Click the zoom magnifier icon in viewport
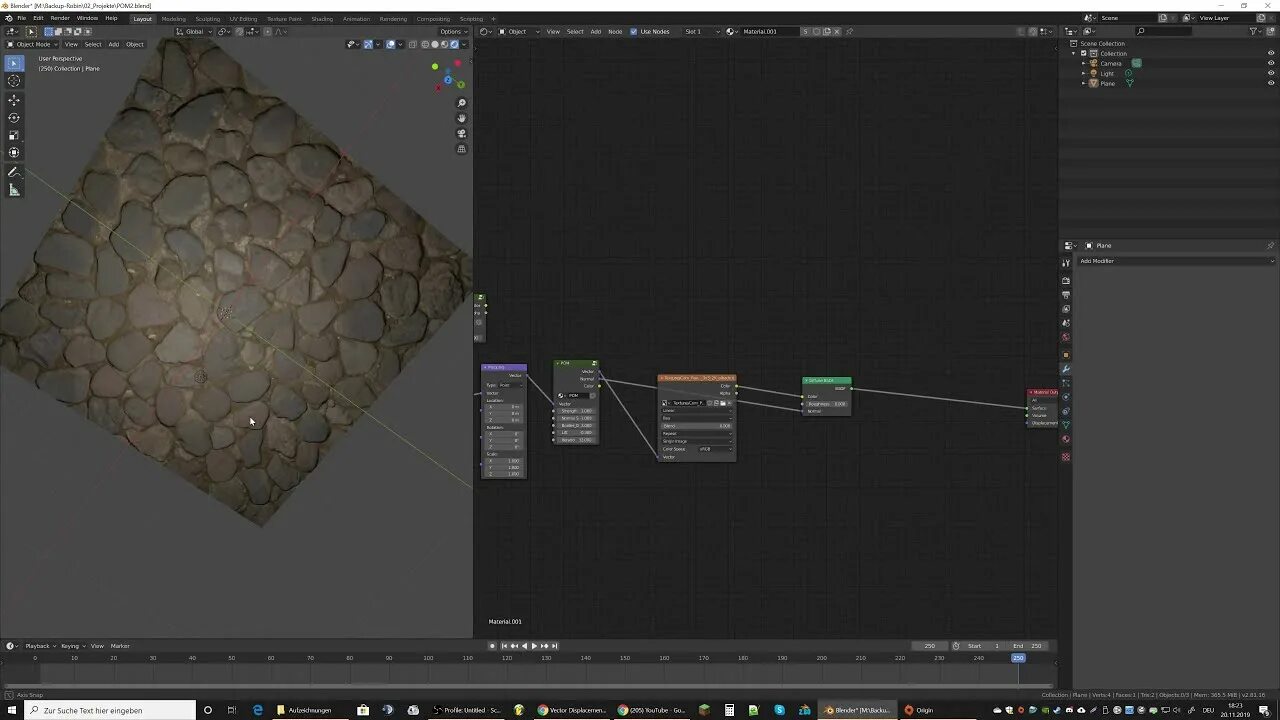This screenshot has width=1280, height=720. pos(461,103)
